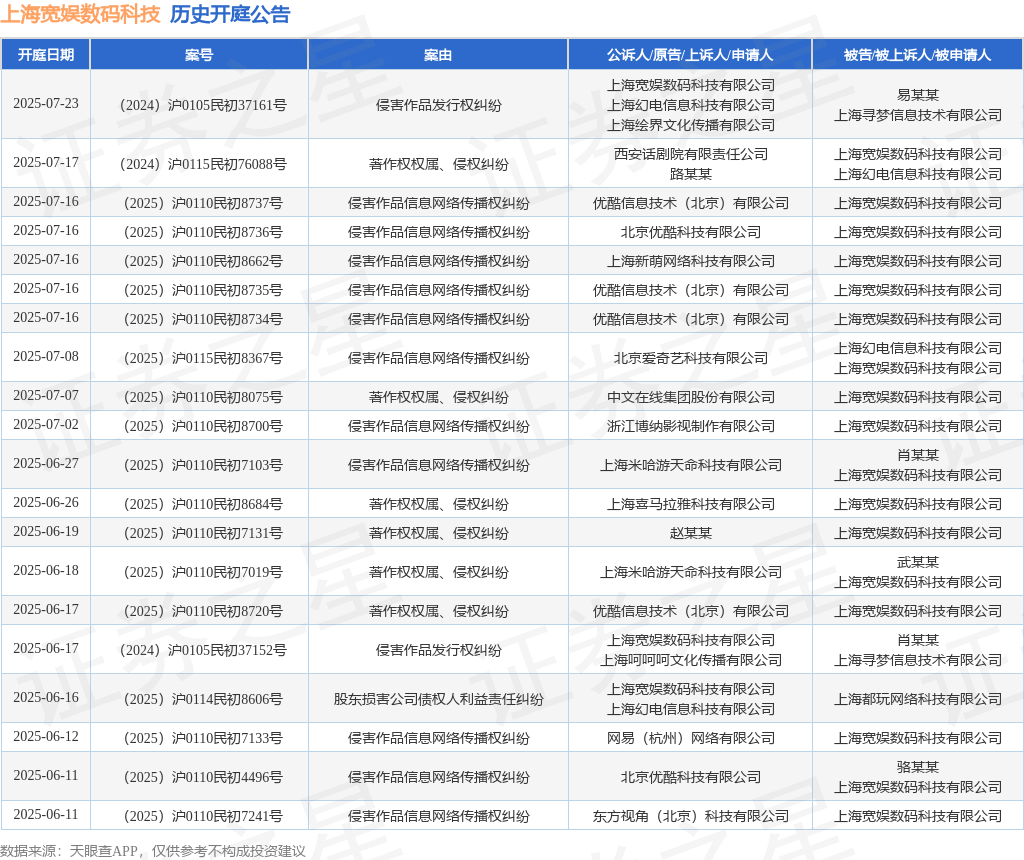Select the 开庭日期 column header
This screenshot has width=1024, height=860.
coord(46,55)
